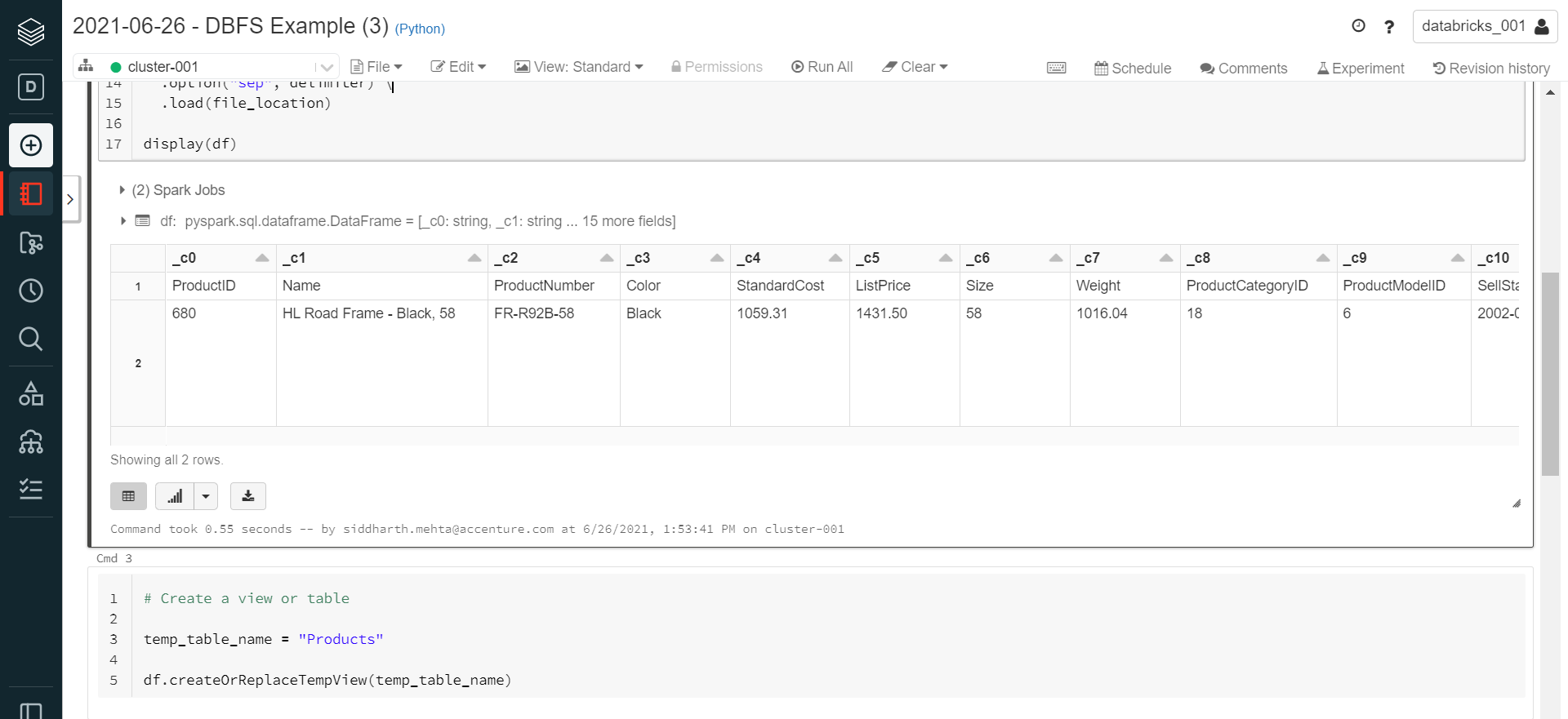Open the Search icon in sidebar
1568x719 pixels.
click(31, 339)
